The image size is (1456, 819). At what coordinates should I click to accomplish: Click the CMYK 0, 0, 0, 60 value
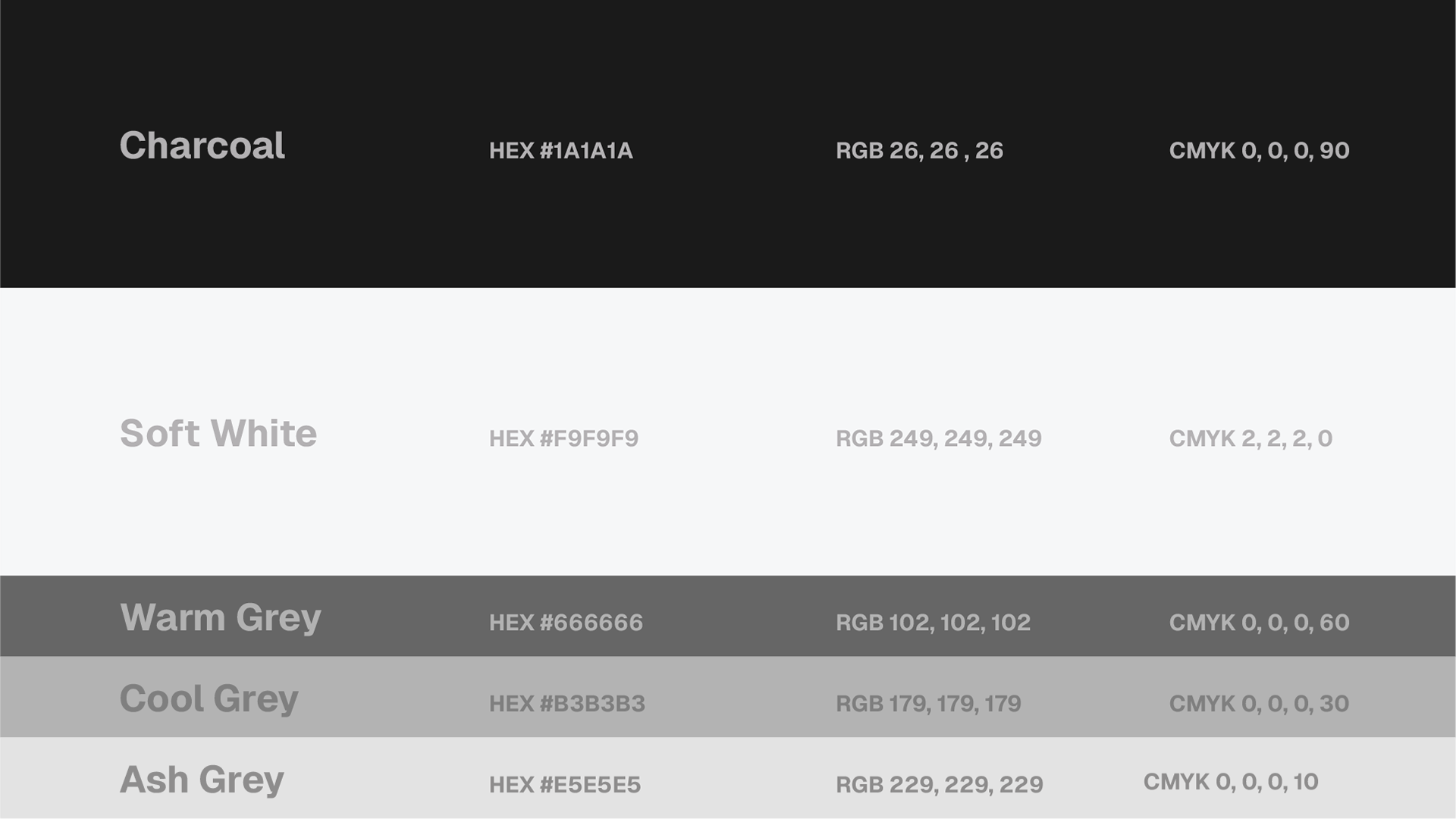(x=1259, y=623)
